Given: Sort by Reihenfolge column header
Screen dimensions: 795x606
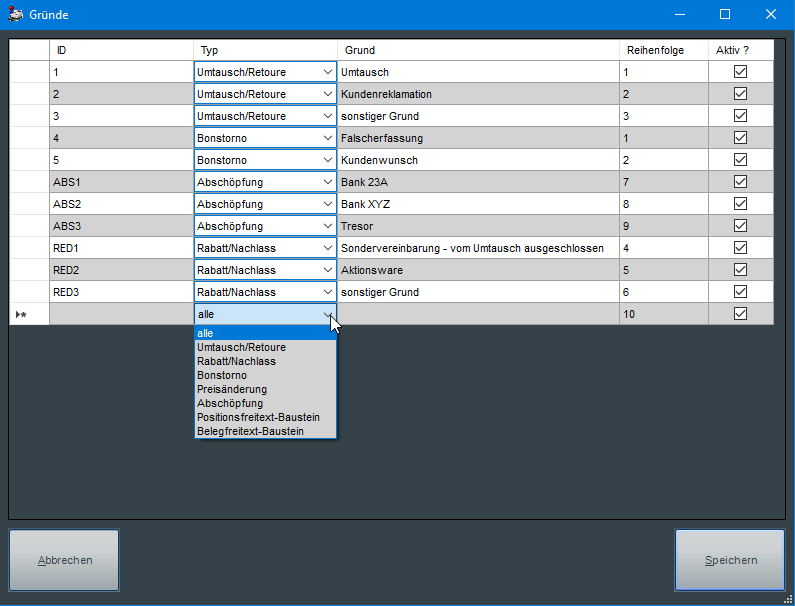Looking at the screenshot, I should click(x=655, y=50).
